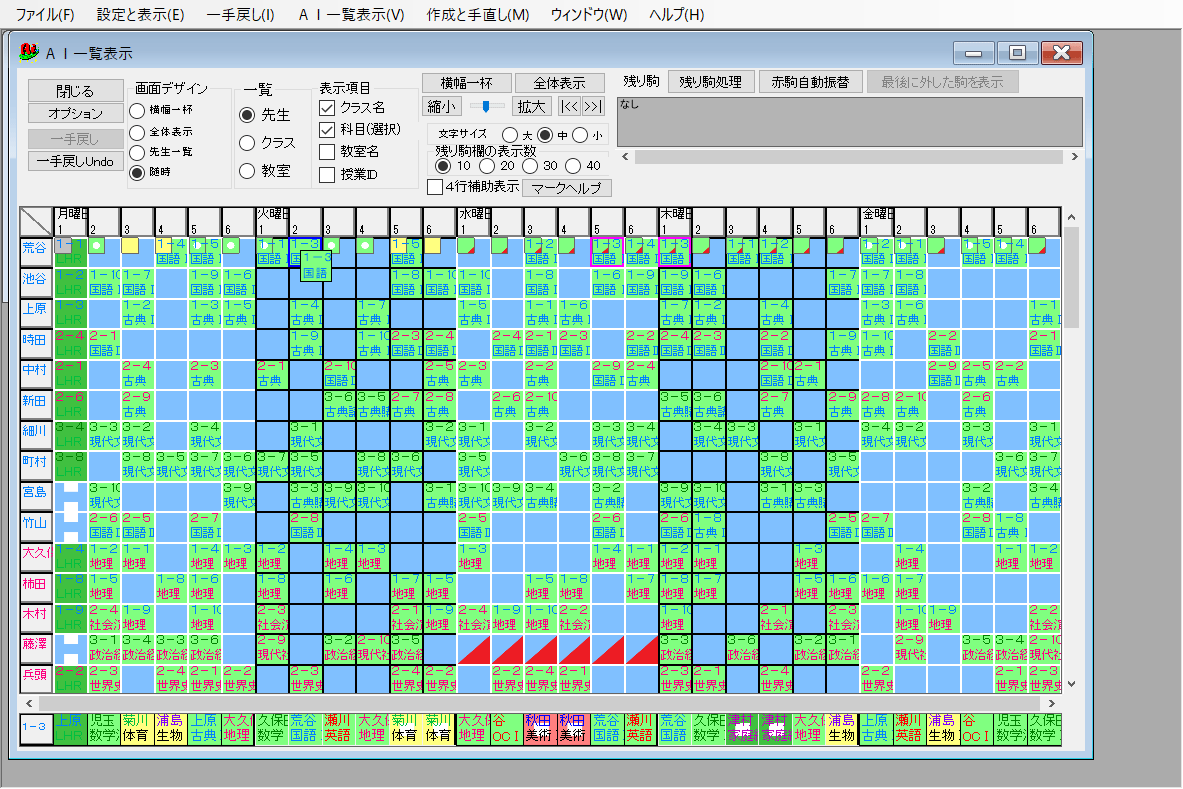Click the app icon in the AI一覧表示 title bar
Screen dimensions: 1183x789
click(x=29, y=52)
